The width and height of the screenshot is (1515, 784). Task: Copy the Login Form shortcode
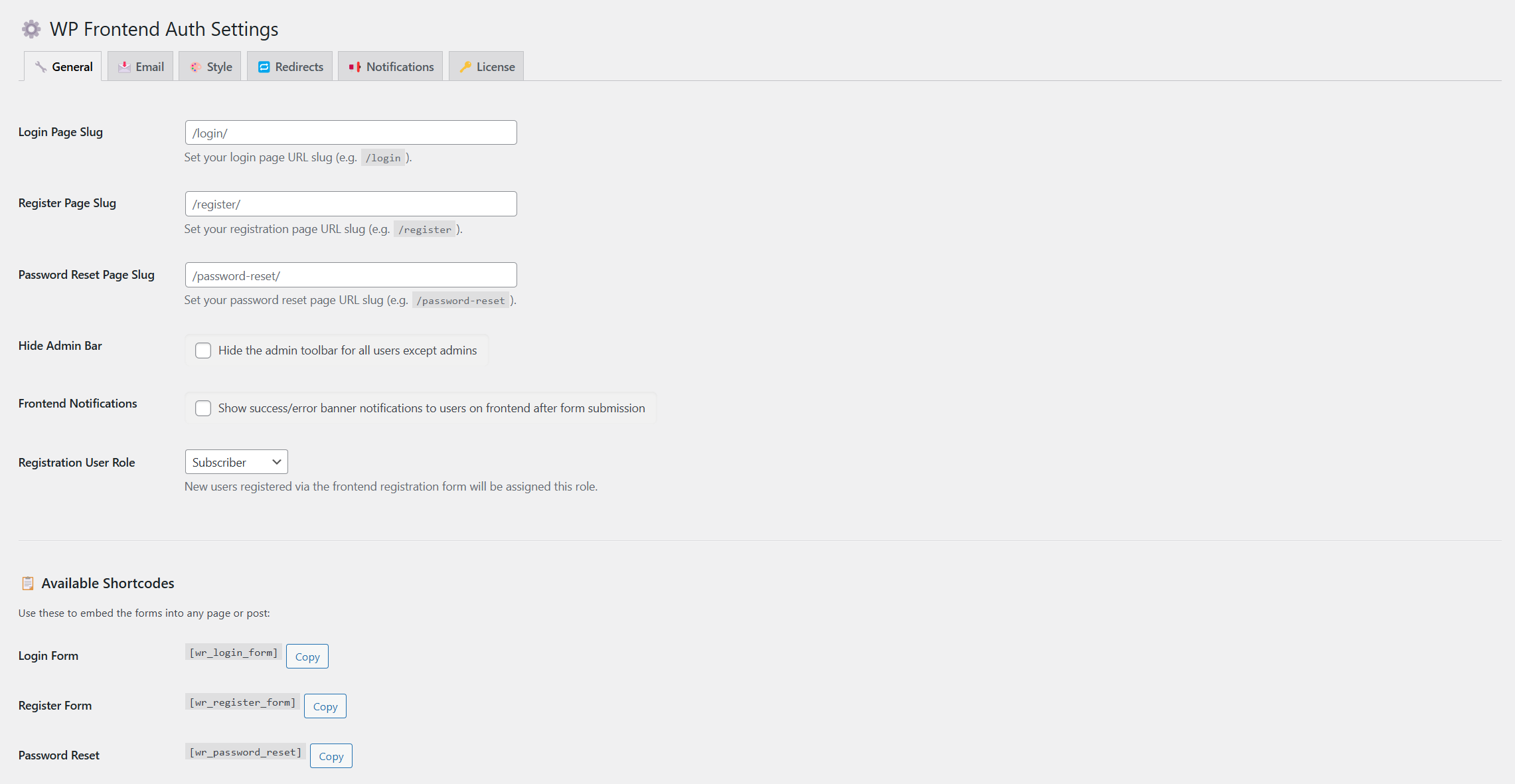pyautogui.click(x=307, y=657)
